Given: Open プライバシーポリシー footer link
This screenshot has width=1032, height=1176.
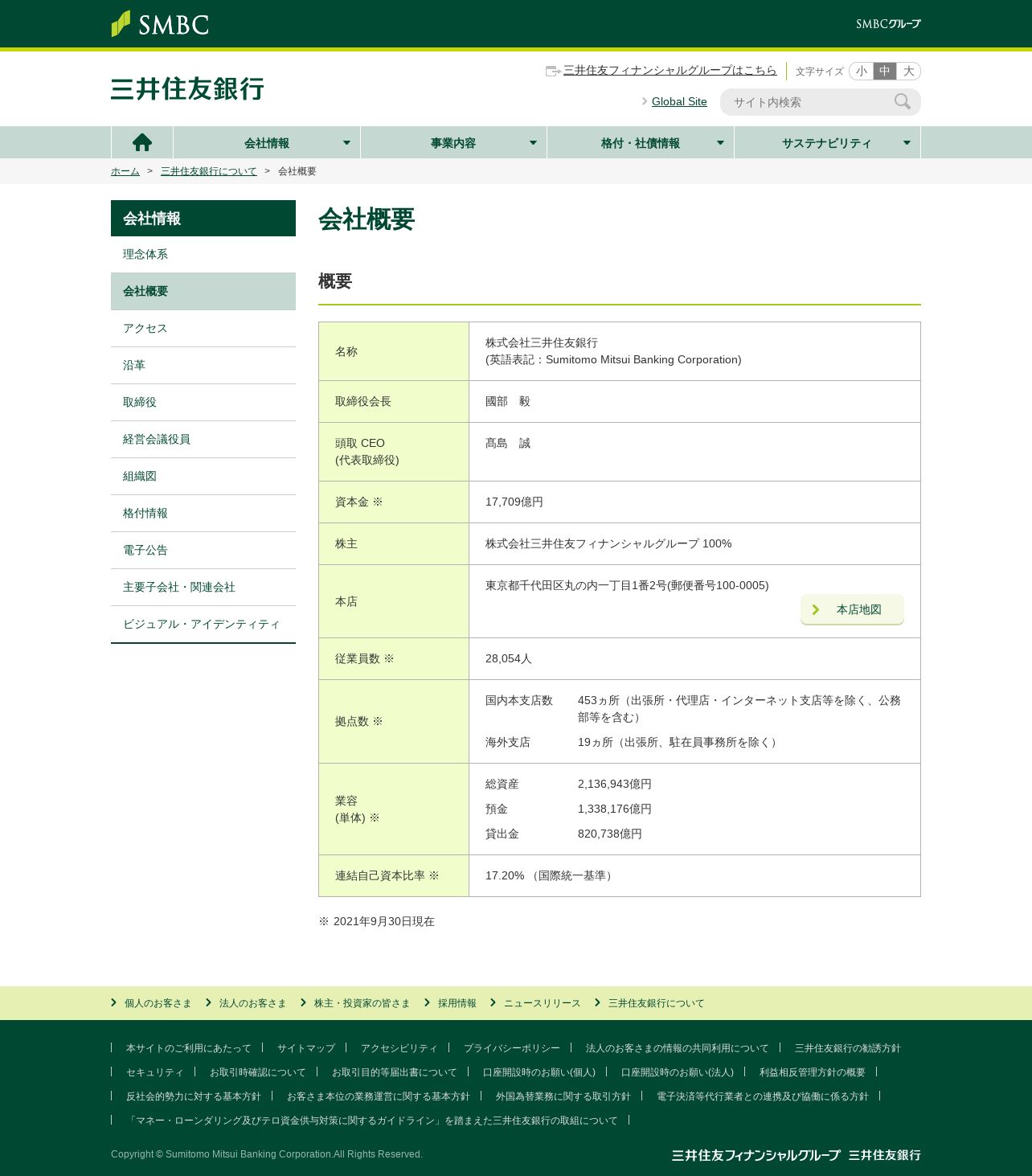Looking at the screenshot, I should (x=511, y=1048).
